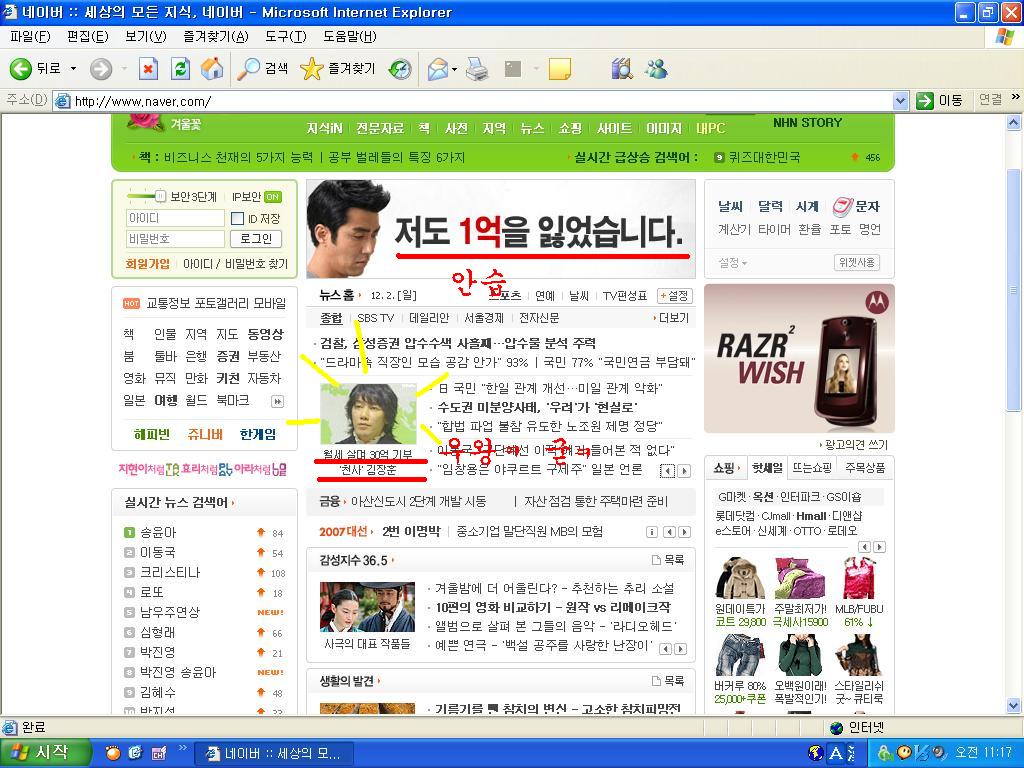Image resolution: width=1024 pixels, height=768 pixels.
Task: Click the 로그인 login button
Action: point(256,239)
